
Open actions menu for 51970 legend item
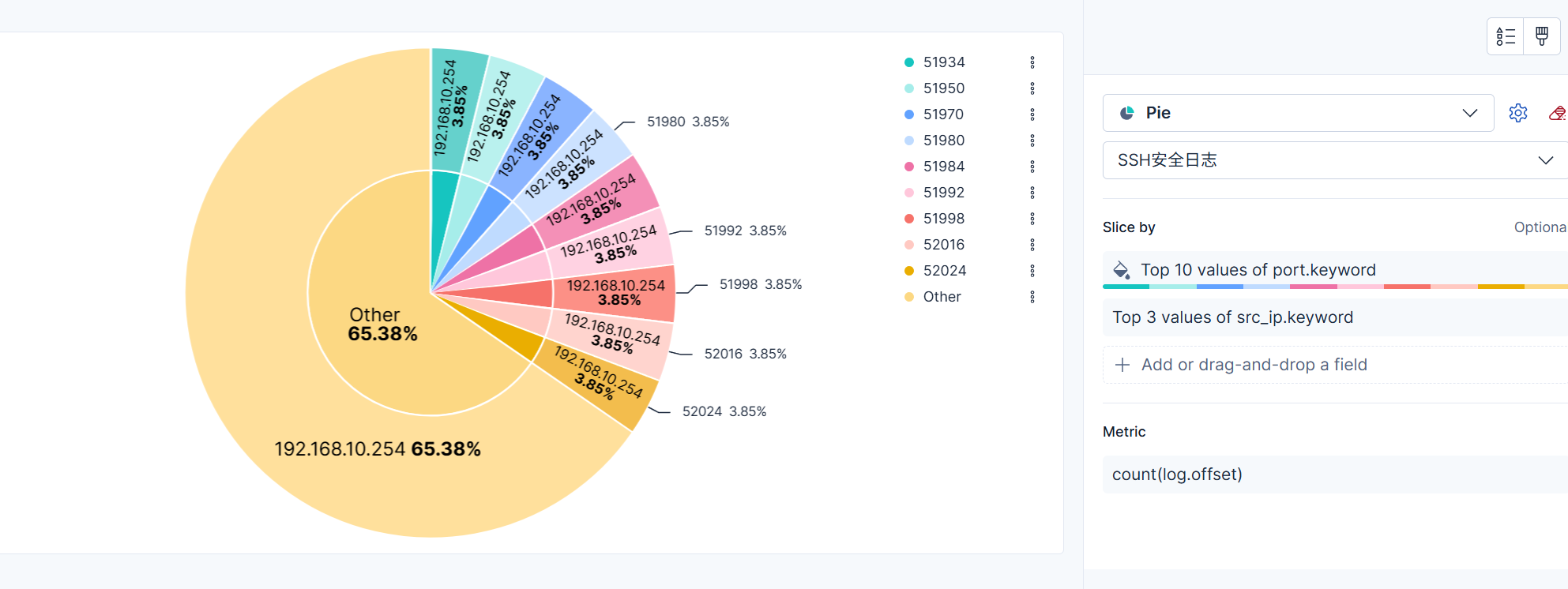1032,114
